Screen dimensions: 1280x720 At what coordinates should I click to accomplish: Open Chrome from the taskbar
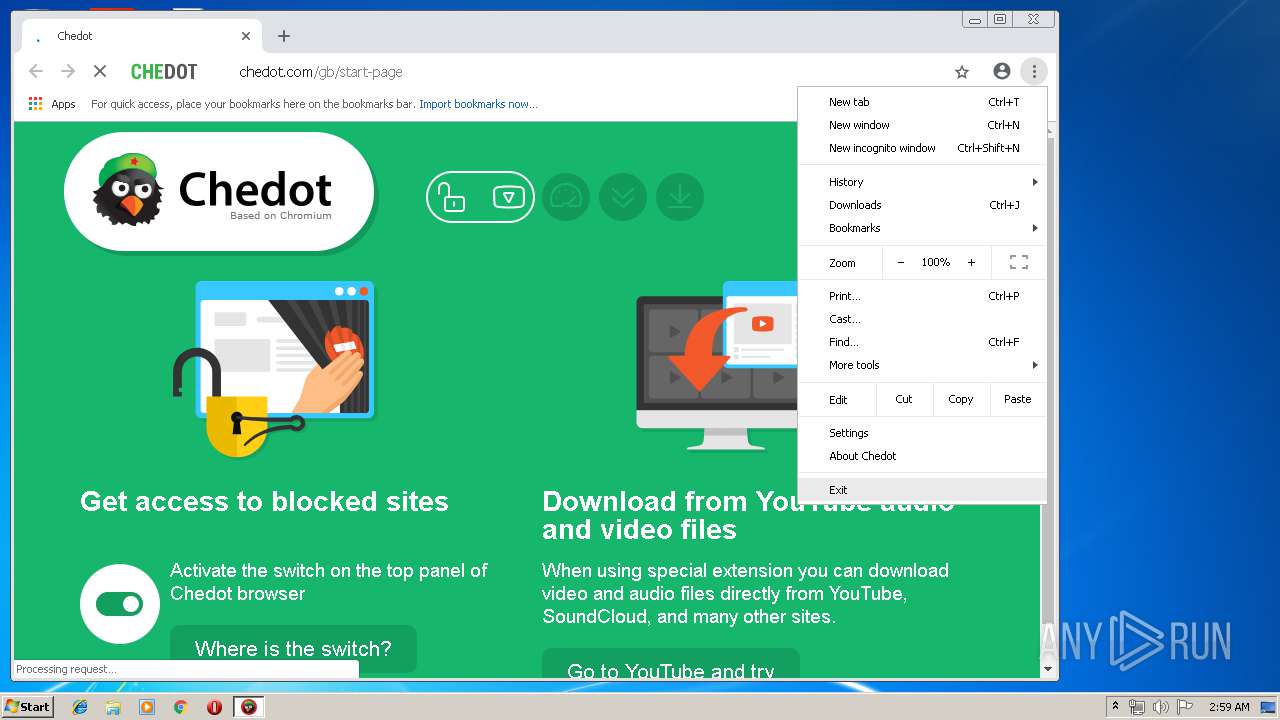pos(180,707)
